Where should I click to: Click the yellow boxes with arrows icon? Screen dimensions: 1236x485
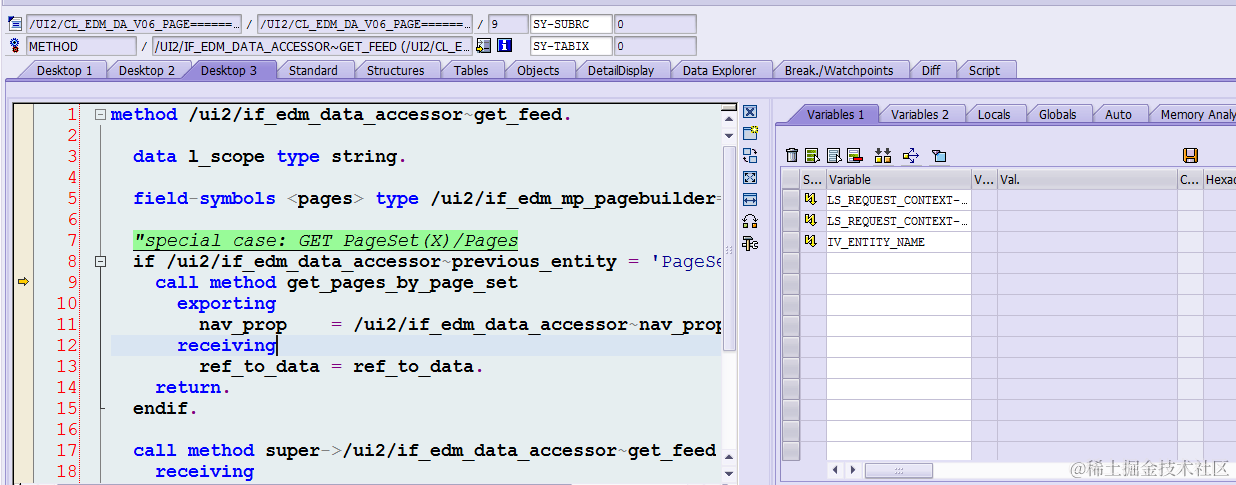pyautogui.click(x=882, y=155)
